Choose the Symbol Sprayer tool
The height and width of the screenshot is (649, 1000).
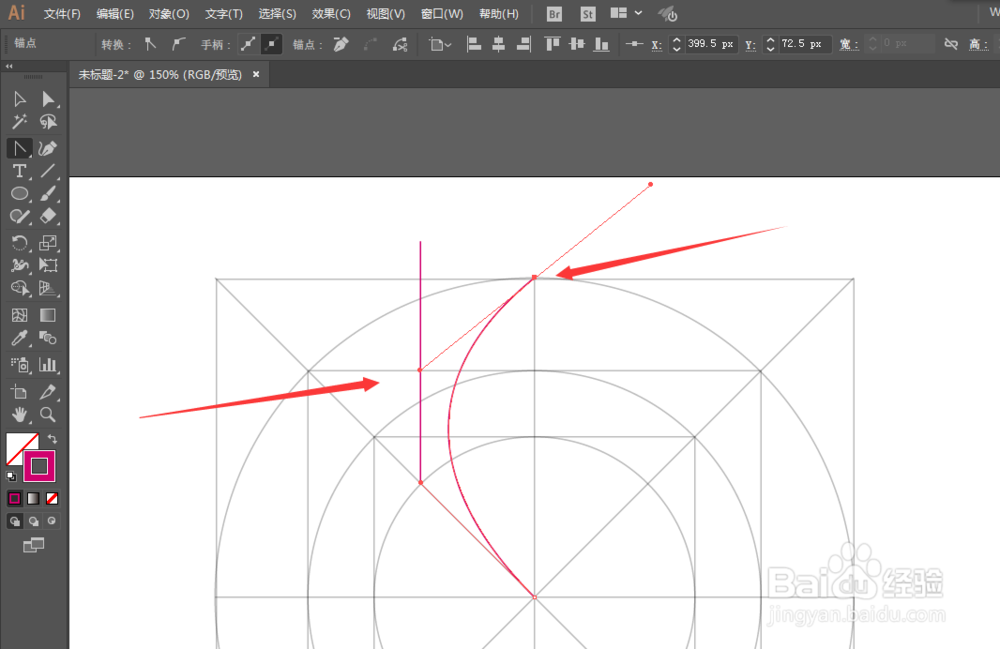(x=19, y=365)
